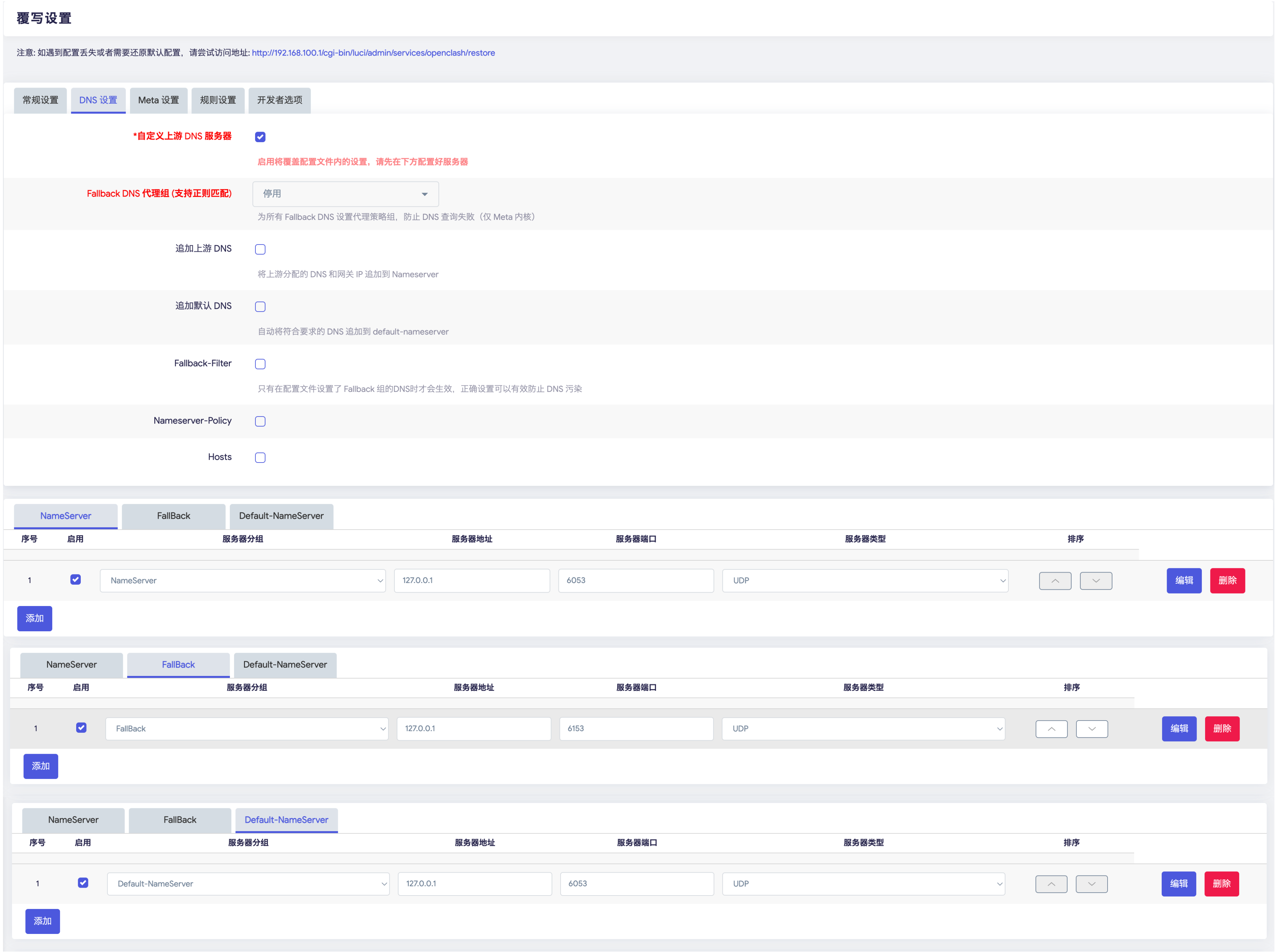Move the FallBack entry up using its up arrow
The height and width of the screenshot is (952, 1276).
1051,728
